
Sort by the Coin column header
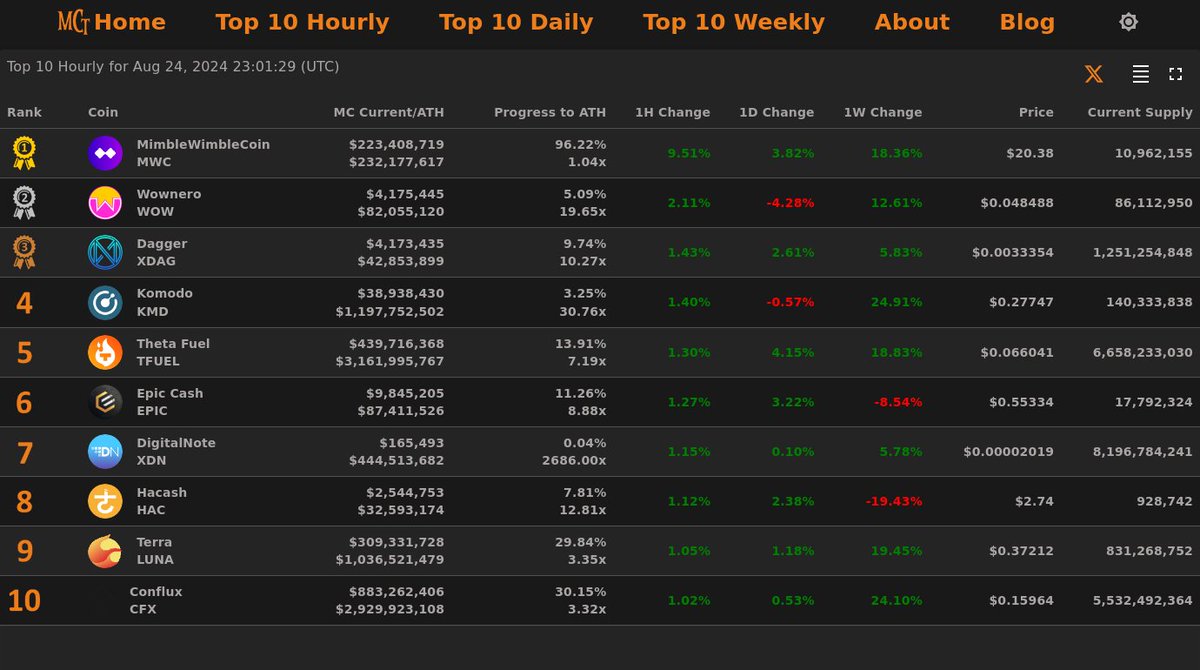point(103,112)
